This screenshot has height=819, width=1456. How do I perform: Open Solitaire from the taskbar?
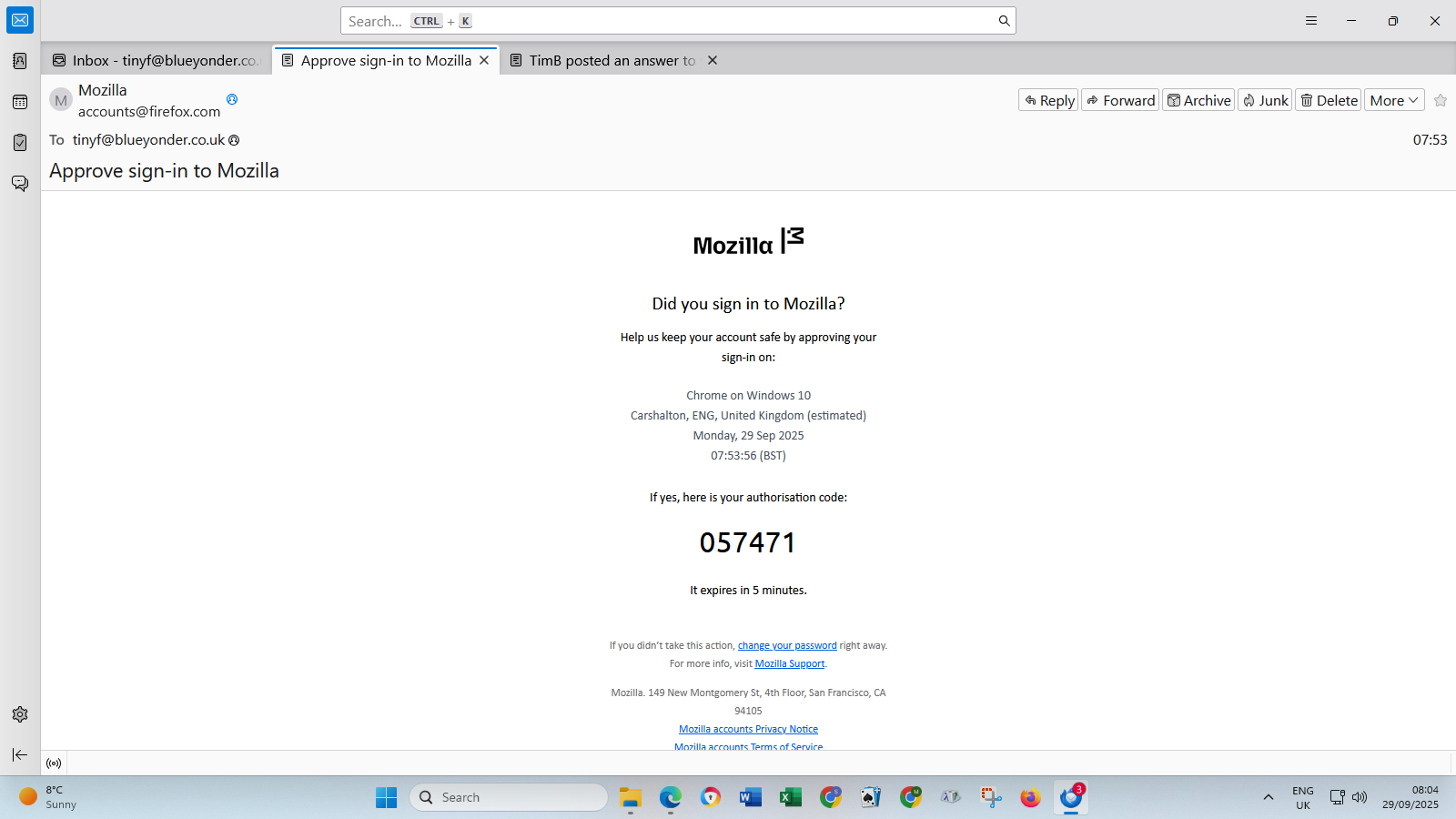tap(871, 797)
